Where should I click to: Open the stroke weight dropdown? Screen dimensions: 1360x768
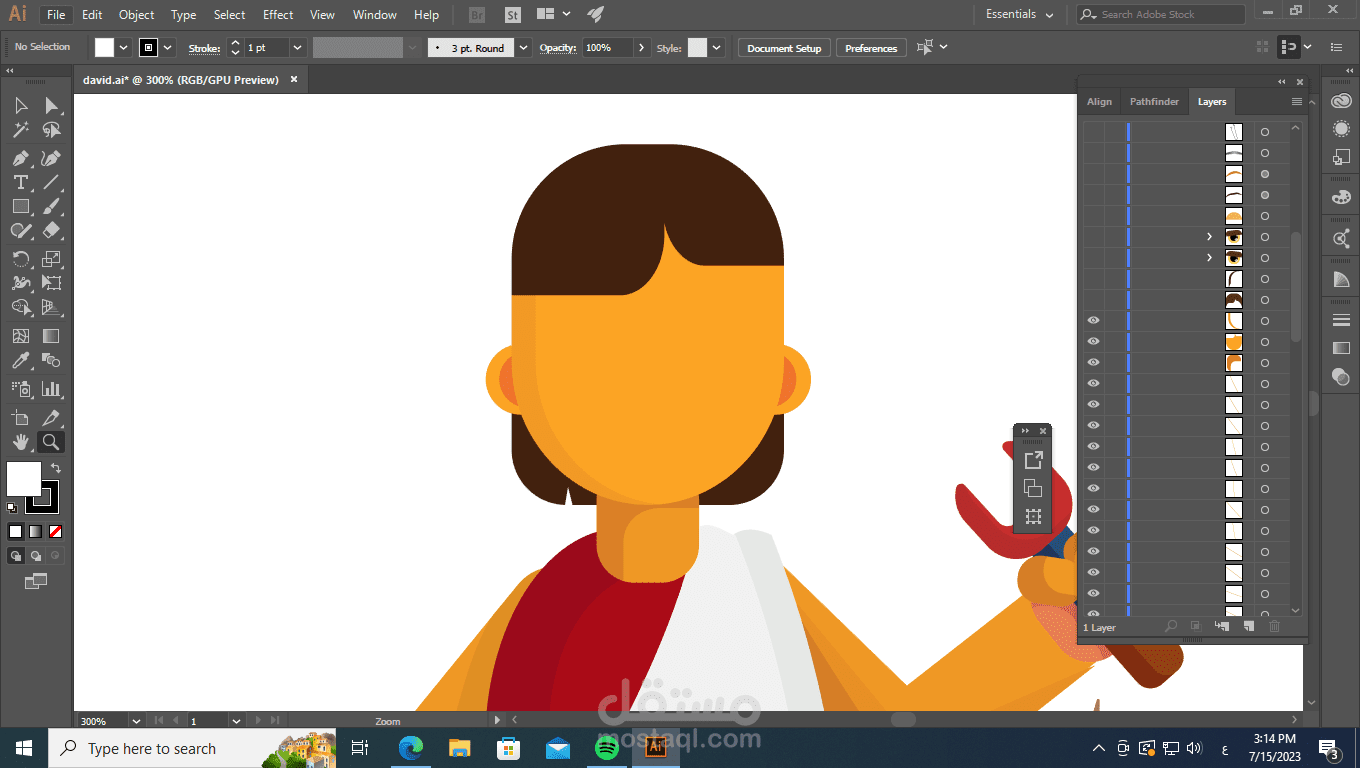pyautogui.click(x=297, y=48)
